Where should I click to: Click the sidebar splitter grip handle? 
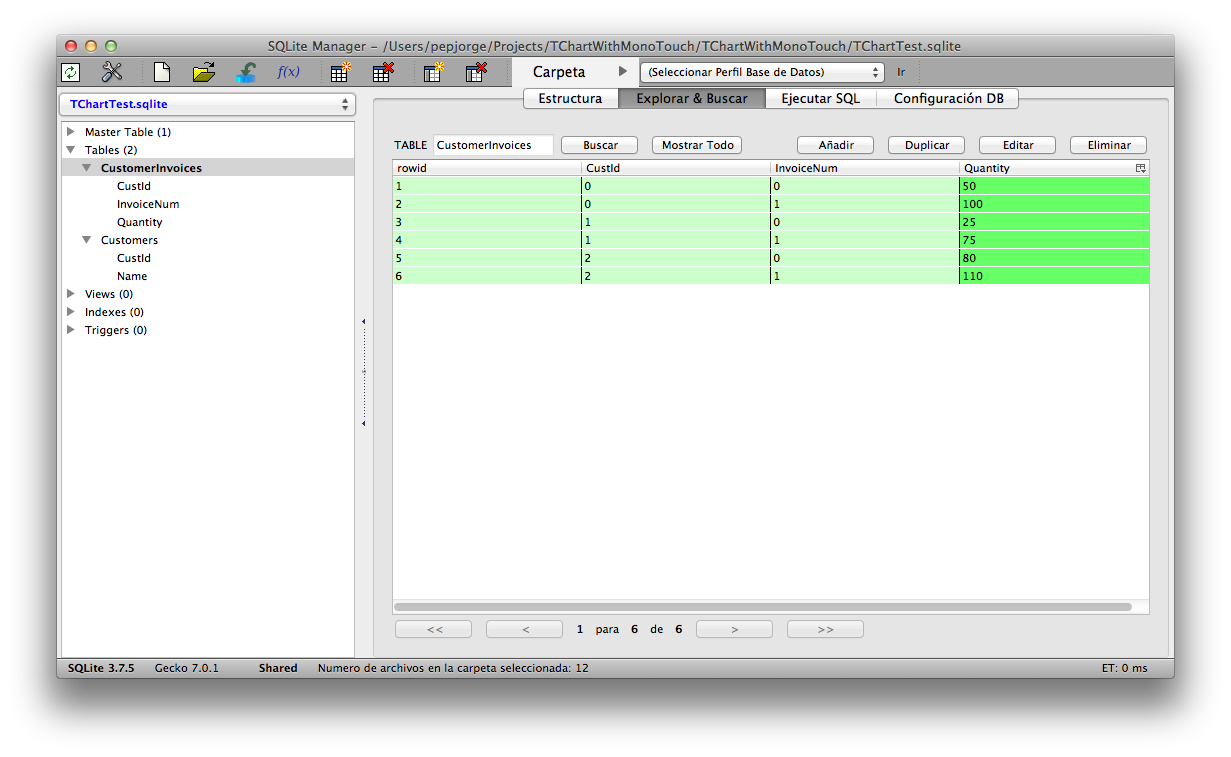pyautogui.click(x=364, y=372)
